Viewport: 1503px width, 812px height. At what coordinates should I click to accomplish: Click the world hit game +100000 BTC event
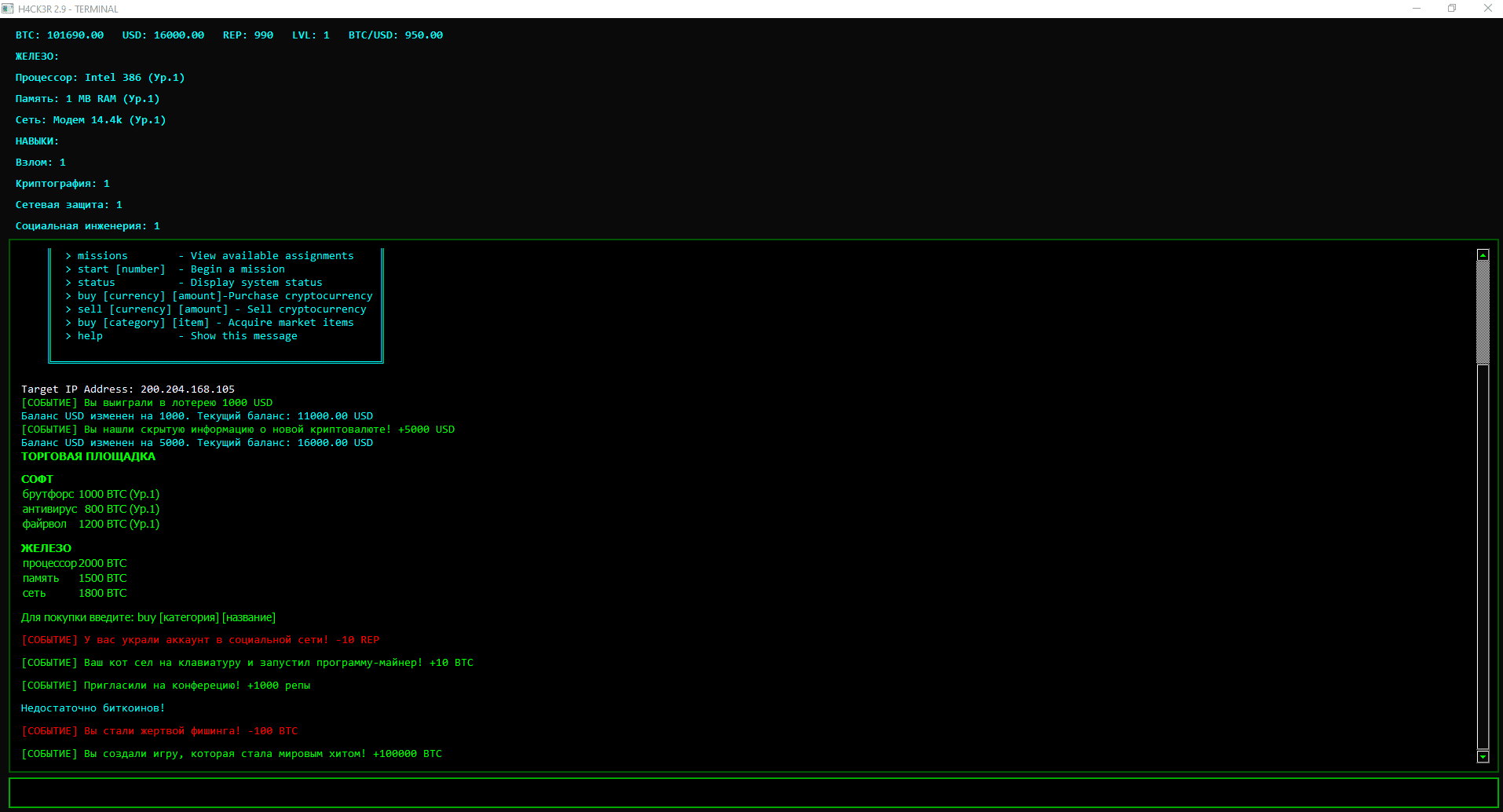pos(232,754)
